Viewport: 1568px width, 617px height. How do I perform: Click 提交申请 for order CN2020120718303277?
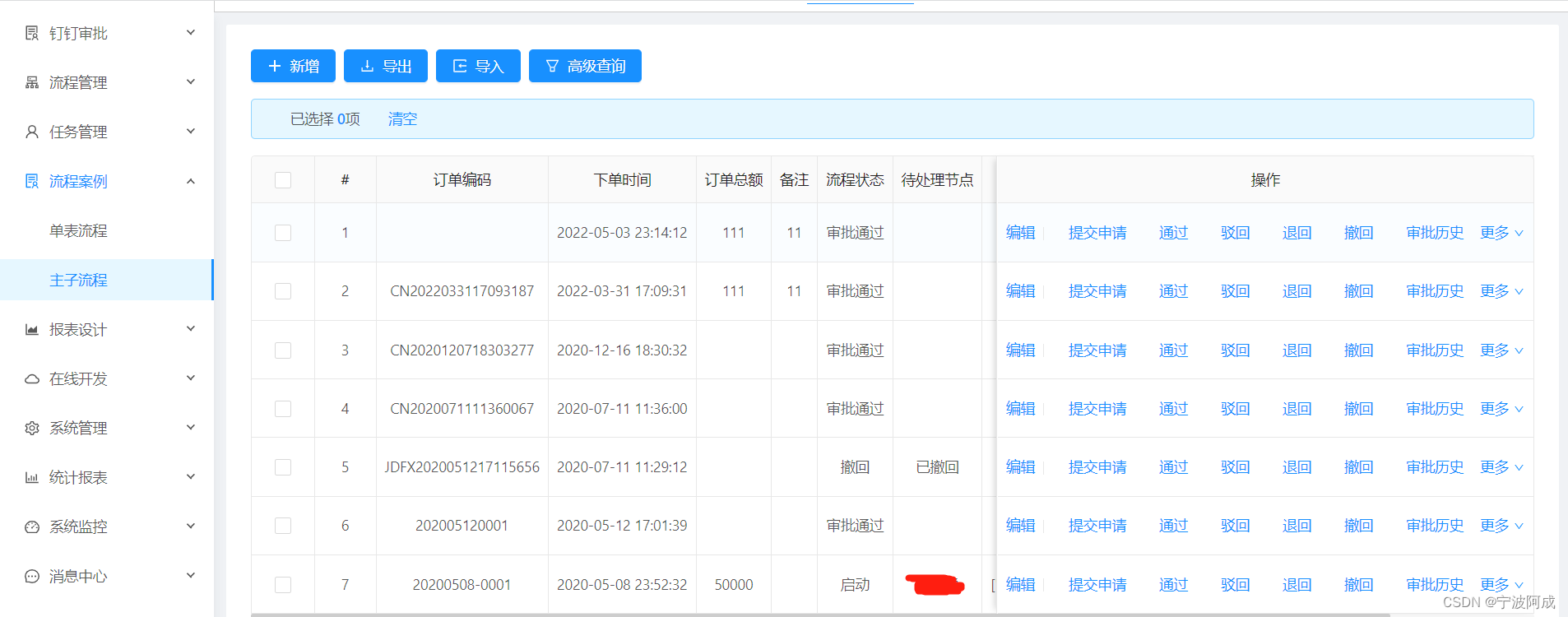point(1097,350)
